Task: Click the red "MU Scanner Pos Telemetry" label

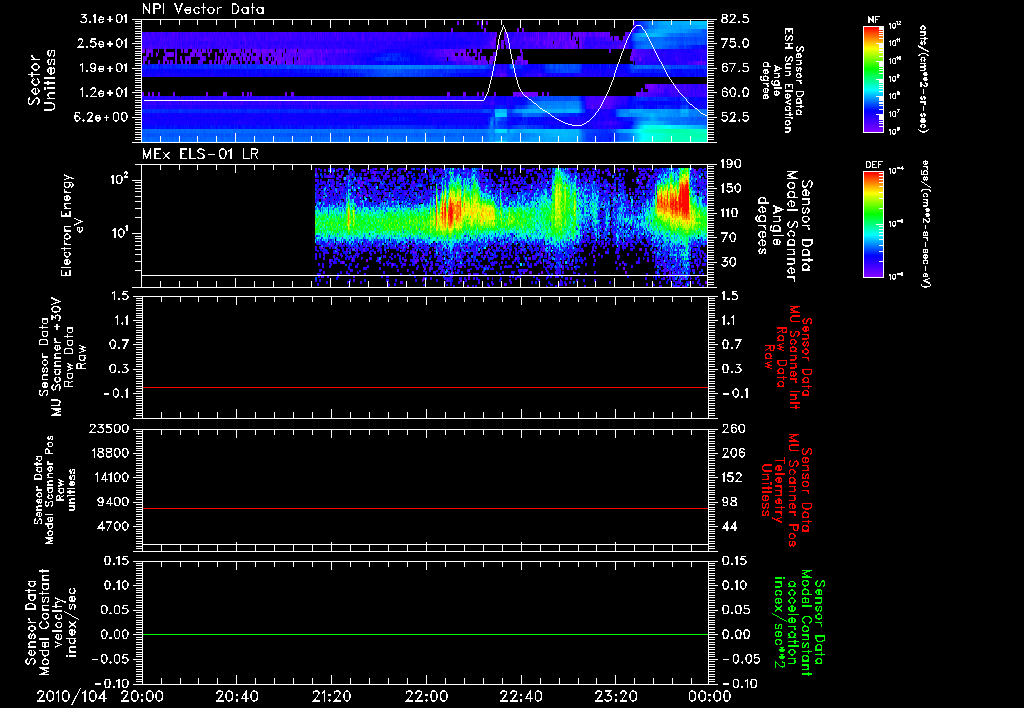Action: (786, 490)
